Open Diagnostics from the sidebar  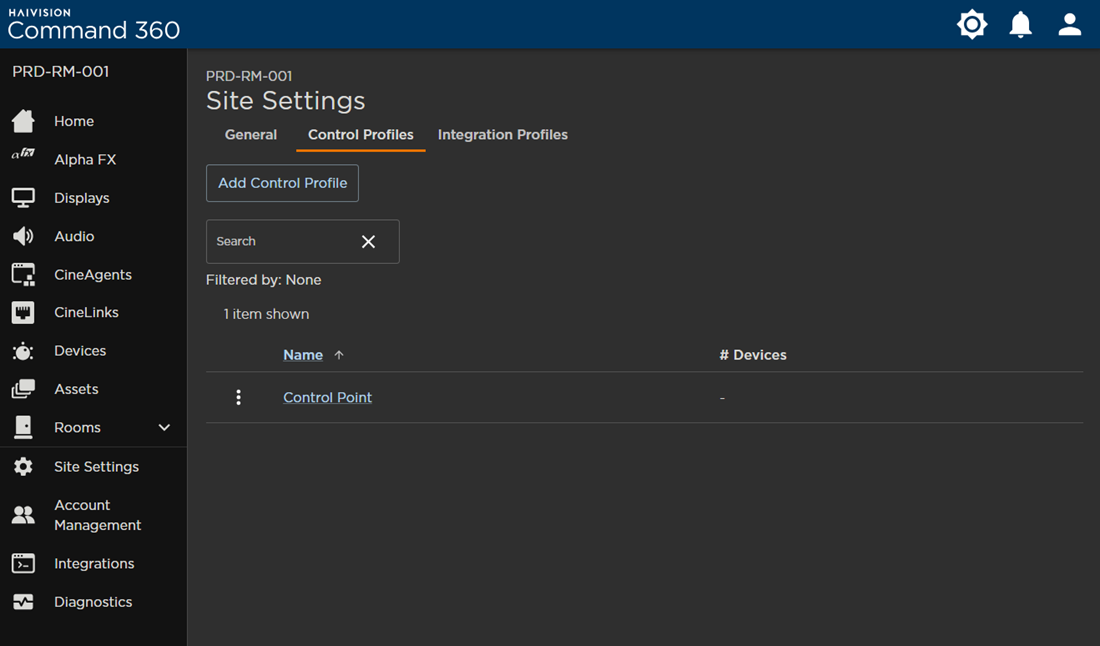pyautogui.click(x=93, y=602)
